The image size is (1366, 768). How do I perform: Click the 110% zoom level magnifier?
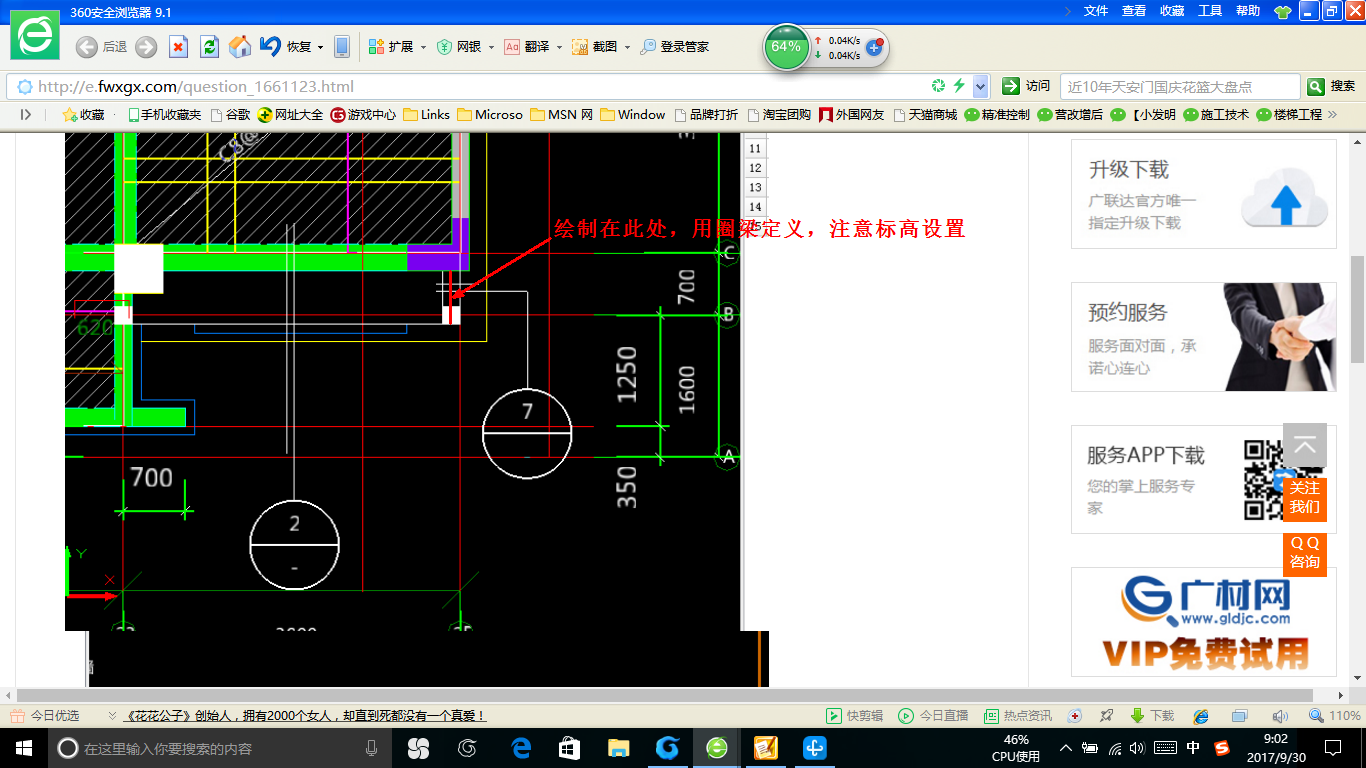tap(1335, 716)
